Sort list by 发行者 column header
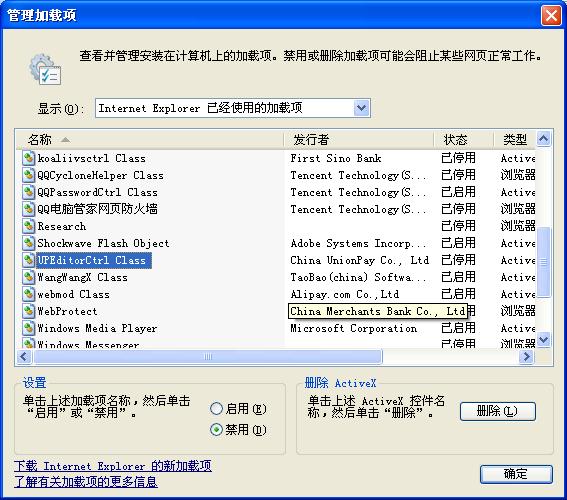The height and width of the screenshot is (500, 567). pyautogui.click(x=359, y=140)
